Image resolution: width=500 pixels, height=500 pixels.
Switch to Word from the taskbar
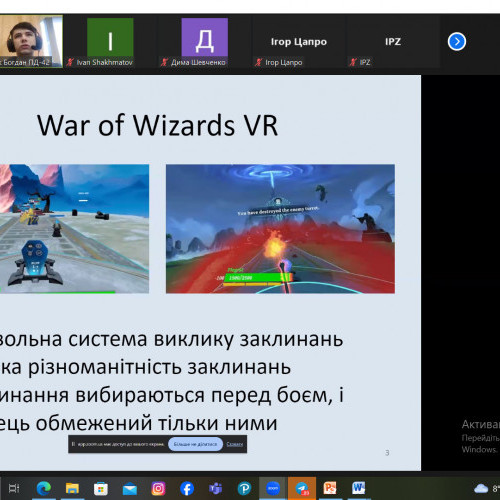(359, 489)
